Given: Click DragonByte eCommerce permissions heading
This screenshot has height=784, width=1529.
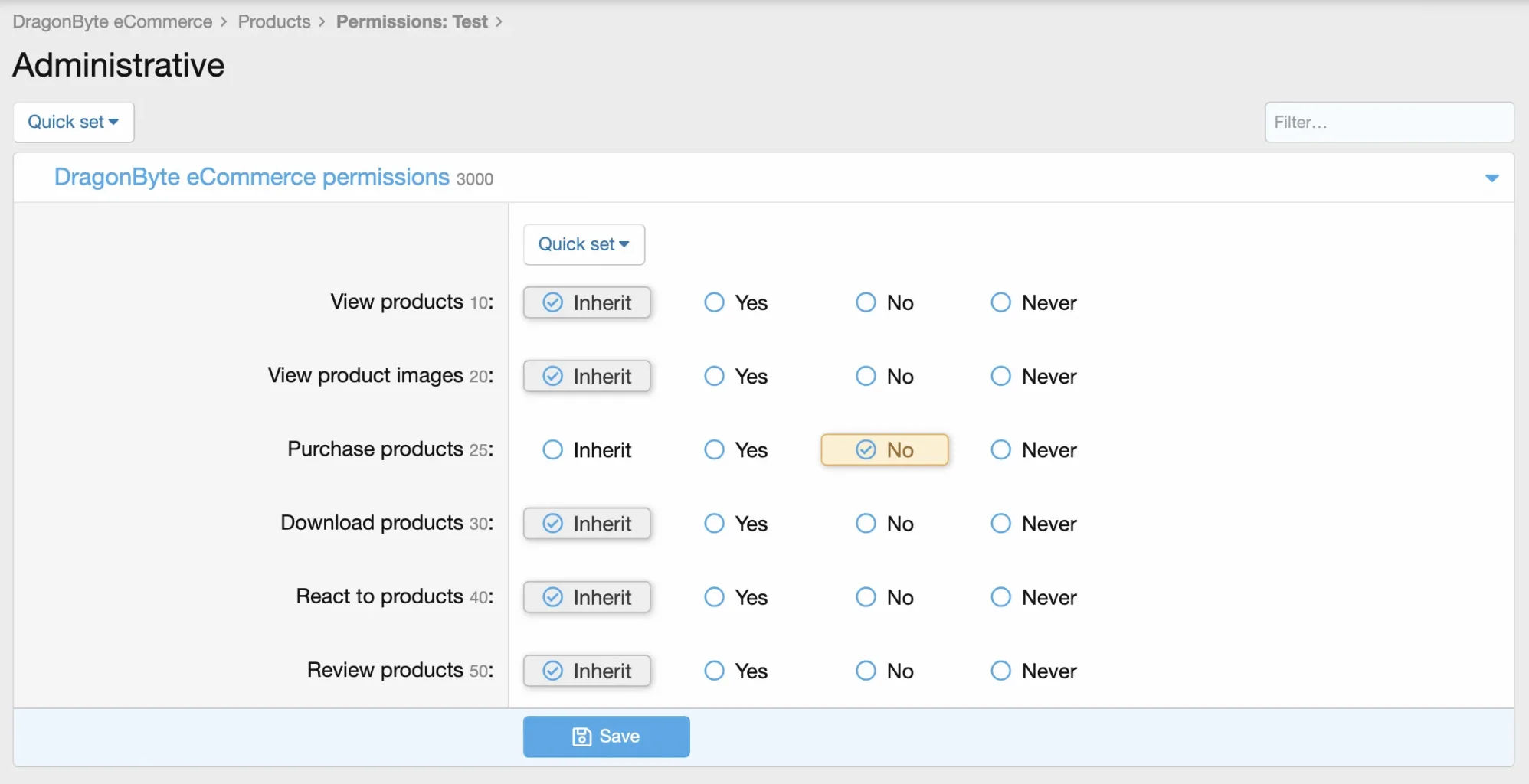Looking at the screenshot, I should pyautogui.click(x=252, y=177).
